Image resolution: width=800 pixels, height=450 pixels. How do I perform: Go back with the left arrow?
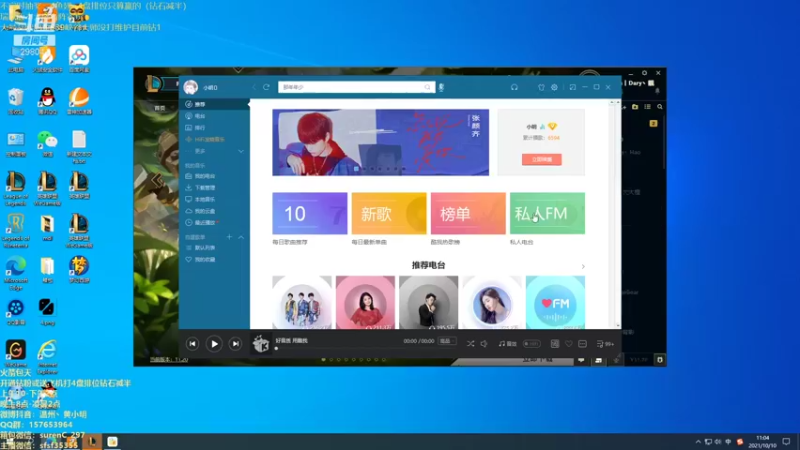[x=254, y=87]
